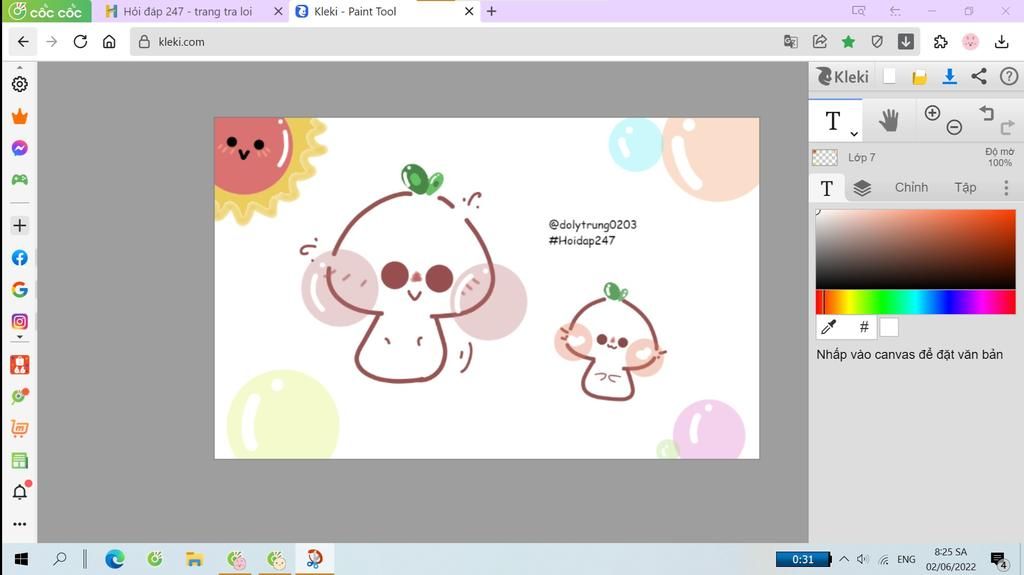1024x575 pixels.
Task: Select the Hand pan tool
Action: pyautogui.click(x=888, y=120)
